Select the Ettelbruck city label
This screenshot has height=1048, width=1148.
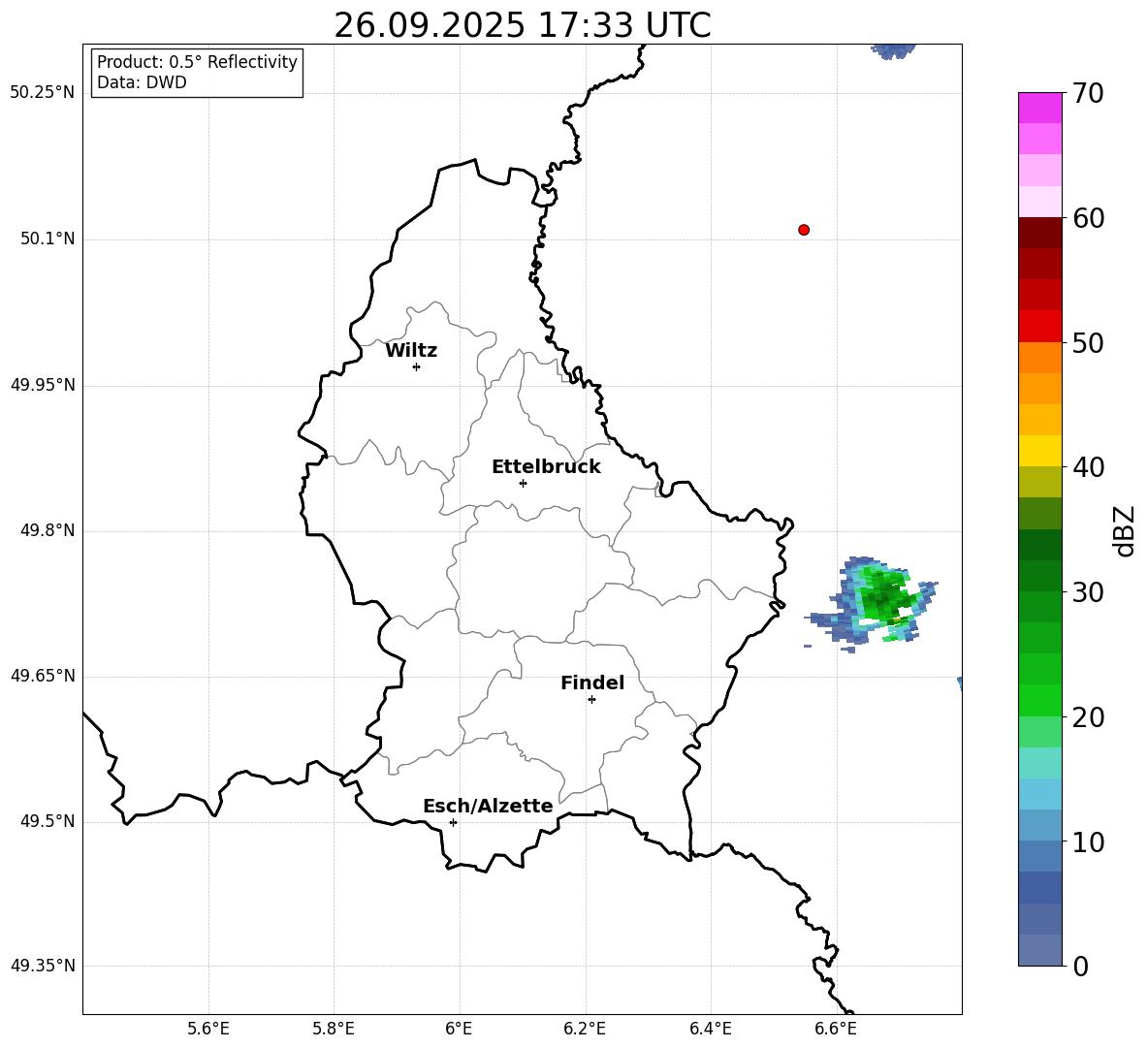[546, 467]
